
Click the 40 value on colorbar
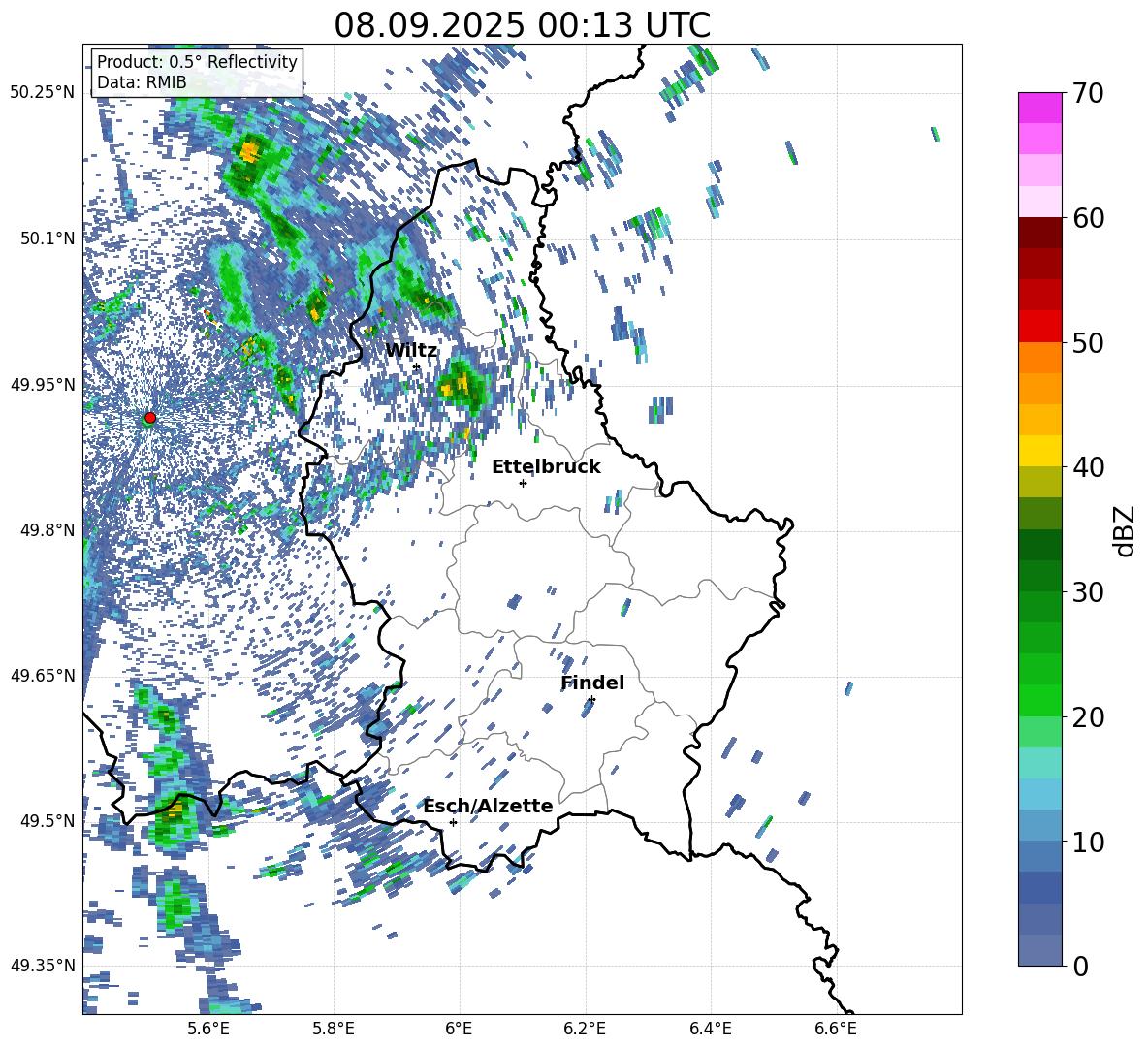pos(1088,467)
